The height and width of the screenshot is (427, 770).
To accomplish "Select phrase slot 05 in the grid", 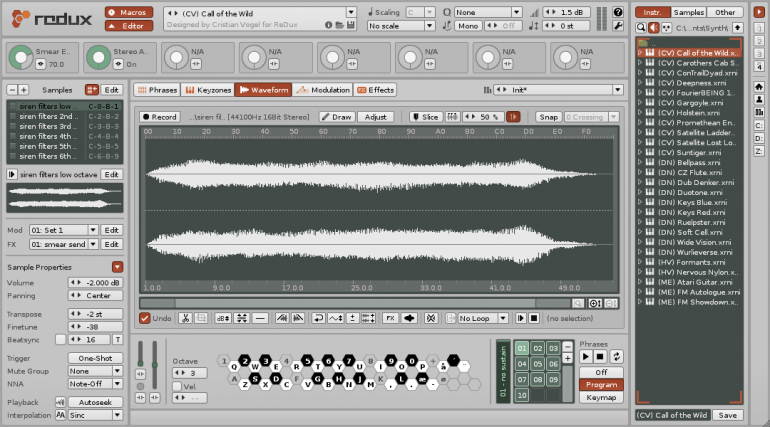I will 537,364.
